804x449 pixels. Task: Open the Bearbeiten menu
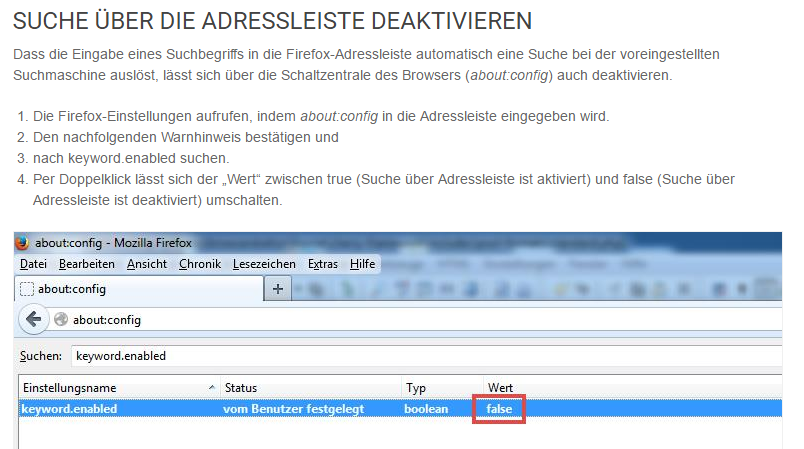pos(87,264)
